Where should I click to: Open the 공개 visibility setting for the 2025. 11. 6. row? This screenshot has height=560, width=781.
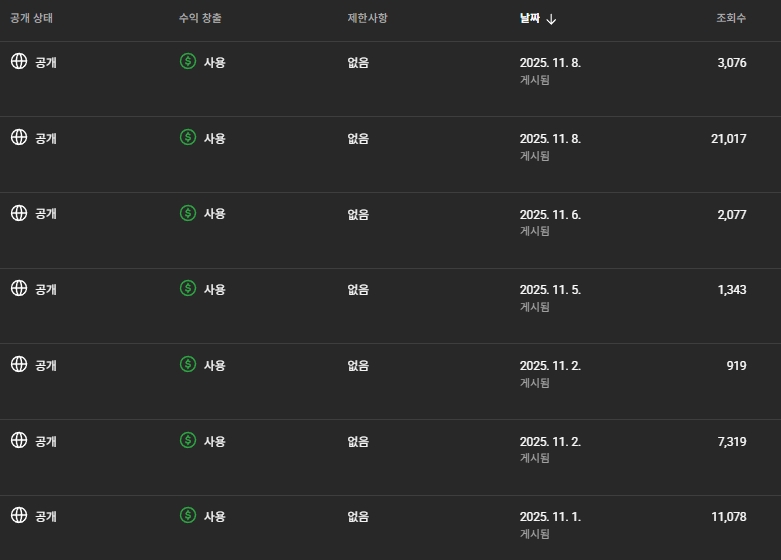46,214
